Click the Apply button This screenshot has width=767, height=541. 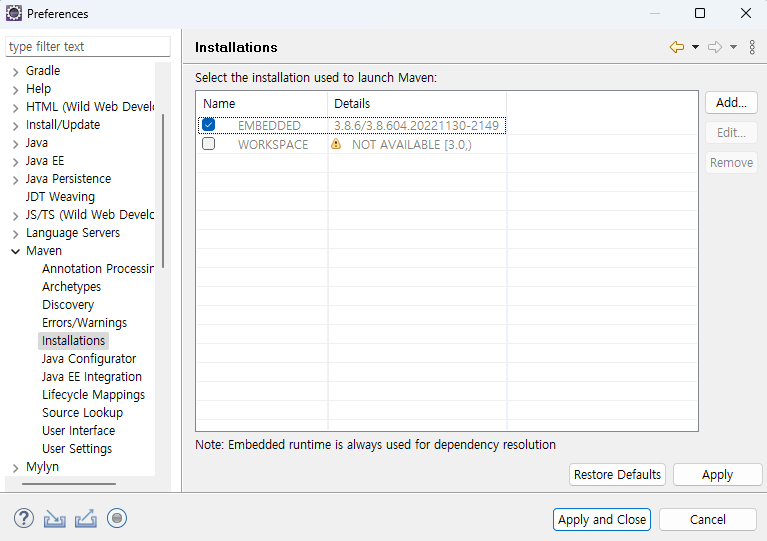[718, 474]
